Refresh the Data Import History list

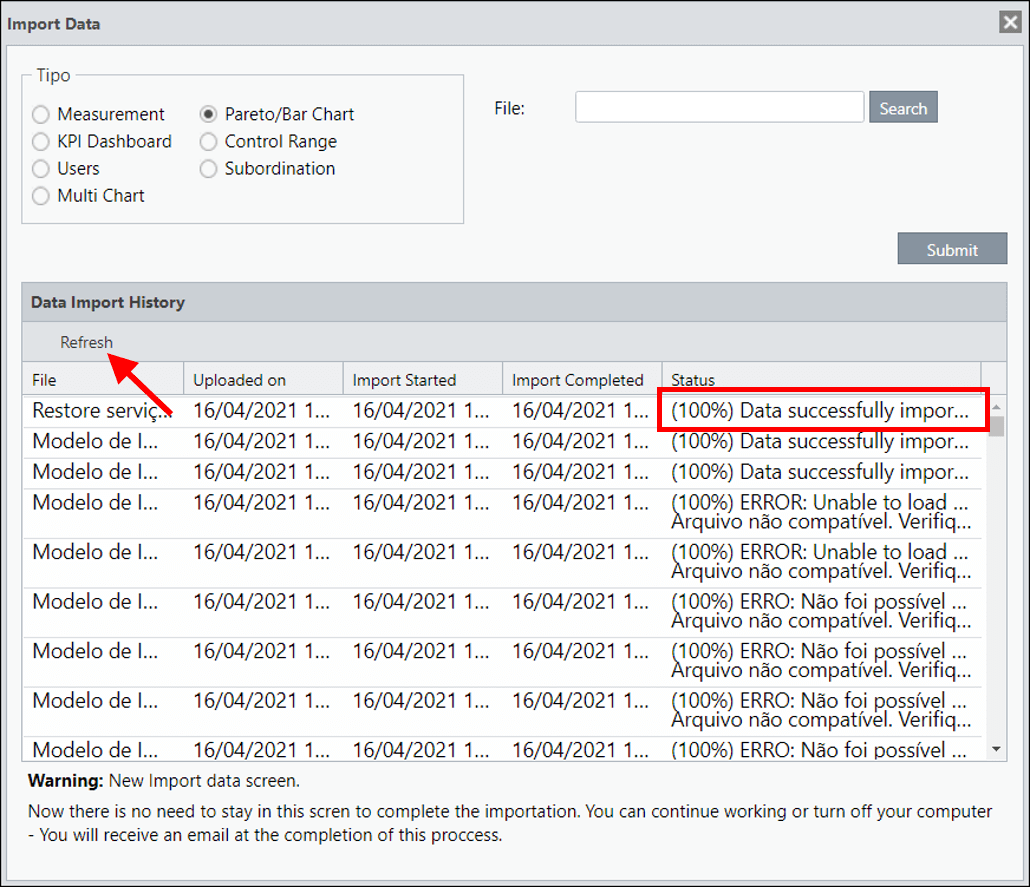(x=87, y=342)
